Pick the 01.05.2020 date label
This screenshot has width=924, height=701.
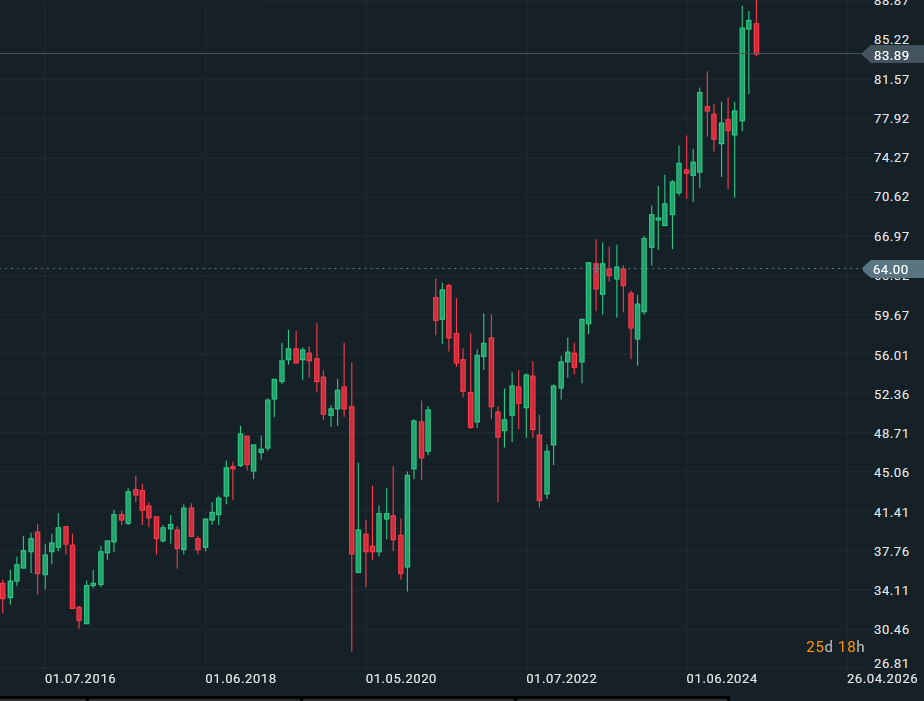click(x=401, y=679)
